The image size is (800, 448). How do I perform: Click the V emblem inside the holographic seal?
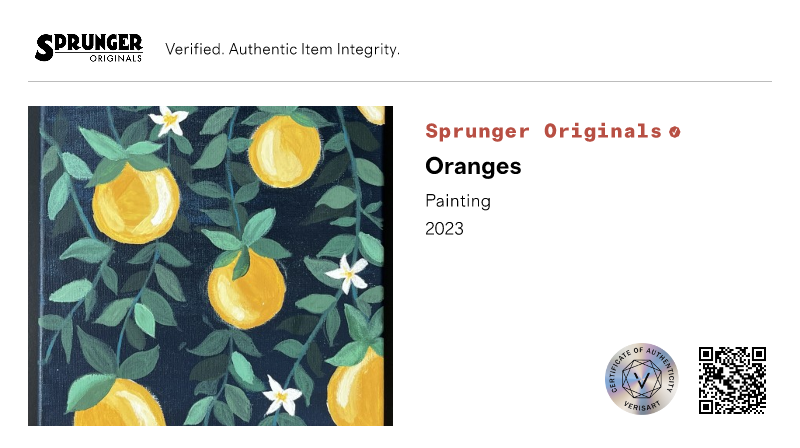pos(642,380)
